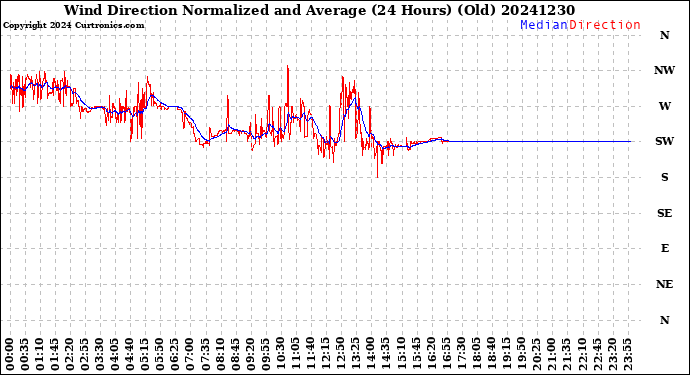
Task: Click the 'E' y-axis label
Action: pos(664,249)
